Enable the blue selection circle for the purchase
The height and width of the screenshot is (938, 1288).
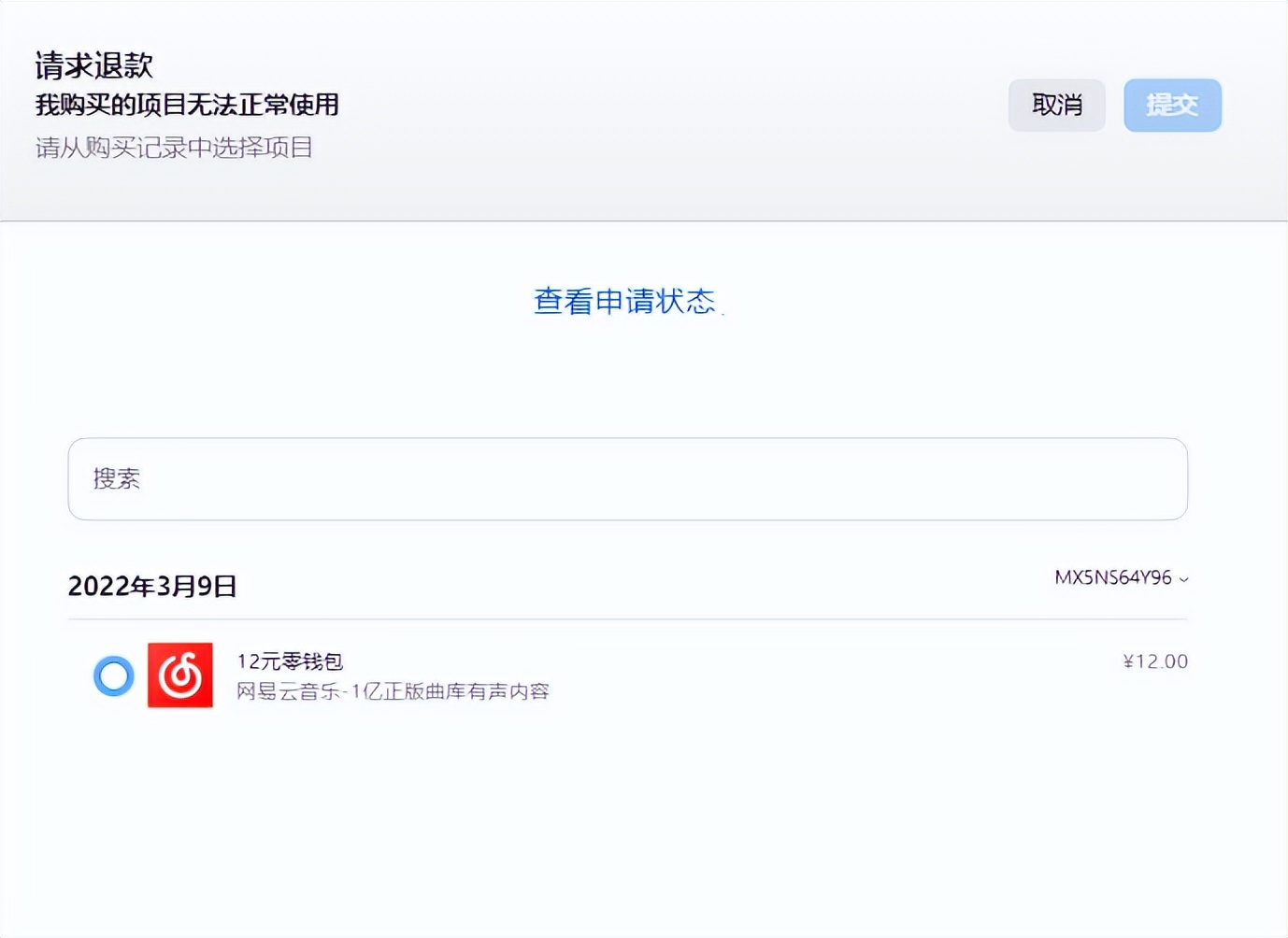(x=113, y=675)
